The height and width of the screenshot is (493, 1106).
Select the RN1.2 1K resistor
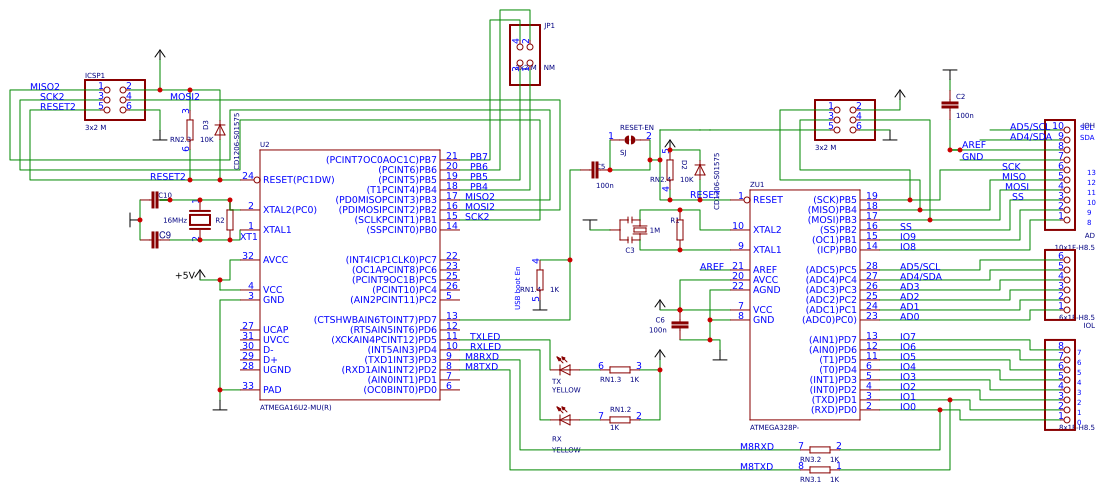pos(619,420)
